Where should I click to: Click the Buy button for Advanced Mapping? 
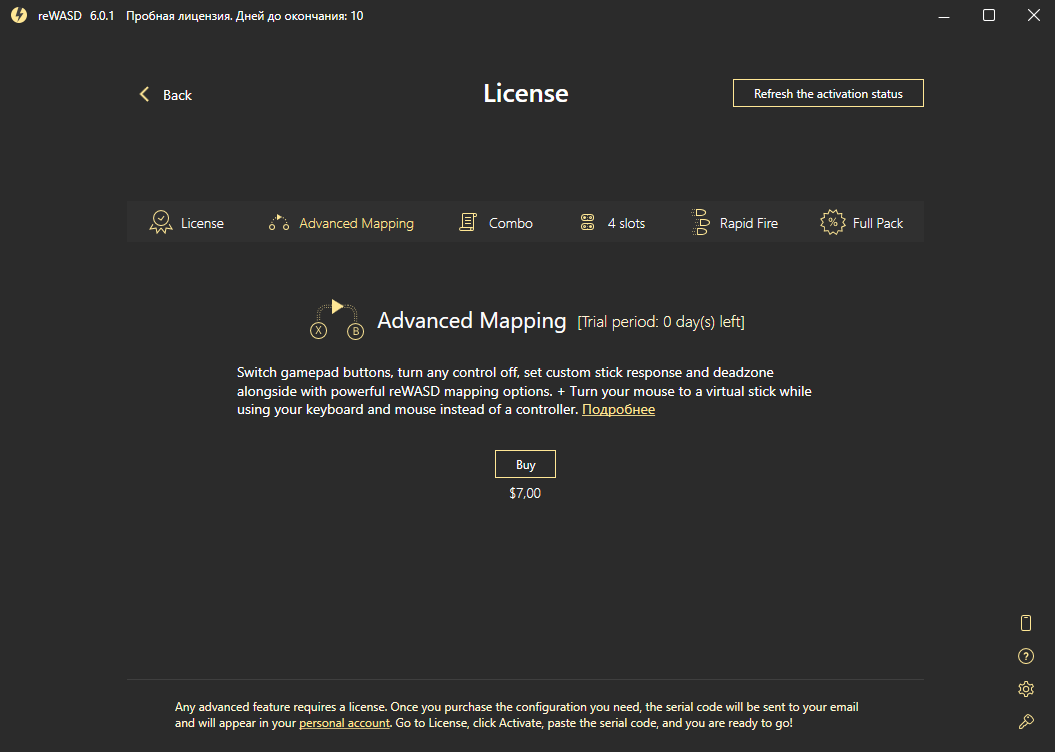click(x=525, y=464)
